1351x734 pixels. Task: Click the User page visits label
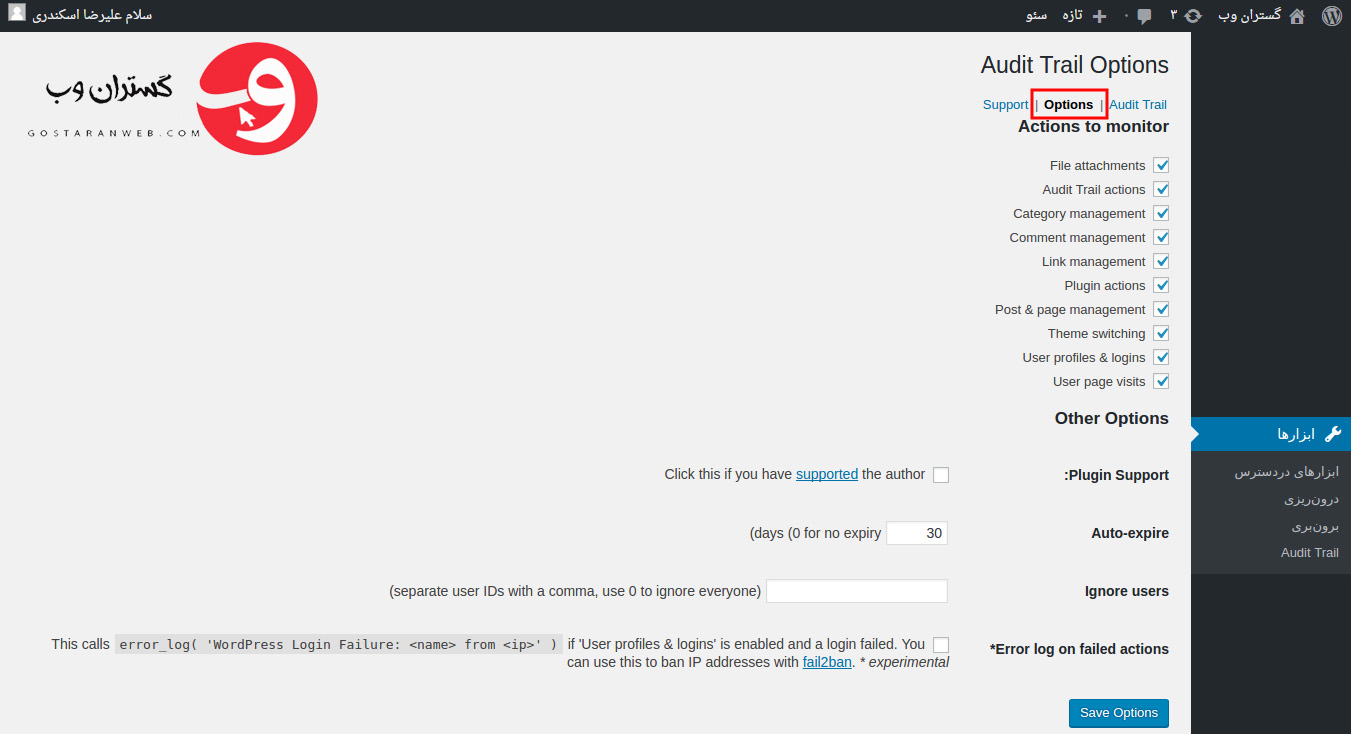click(x=1099, y=382)
